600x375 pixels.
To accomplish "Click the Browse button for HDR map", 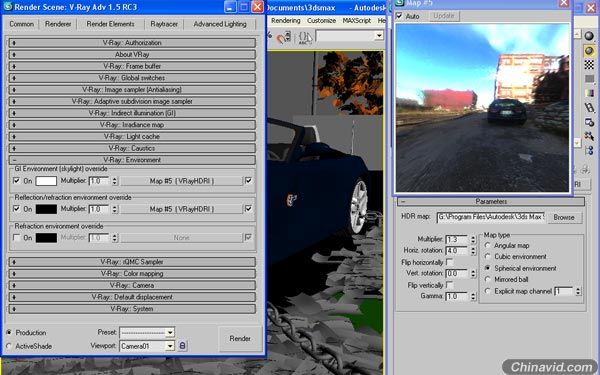I will point(564,217).
